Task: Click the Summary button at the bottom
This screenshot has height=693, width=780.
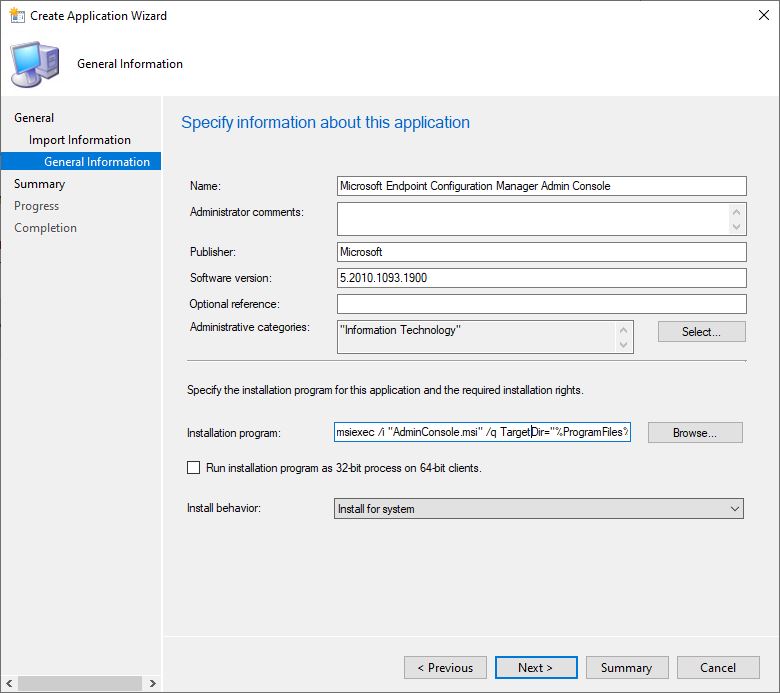Action: tap(627, 668)
